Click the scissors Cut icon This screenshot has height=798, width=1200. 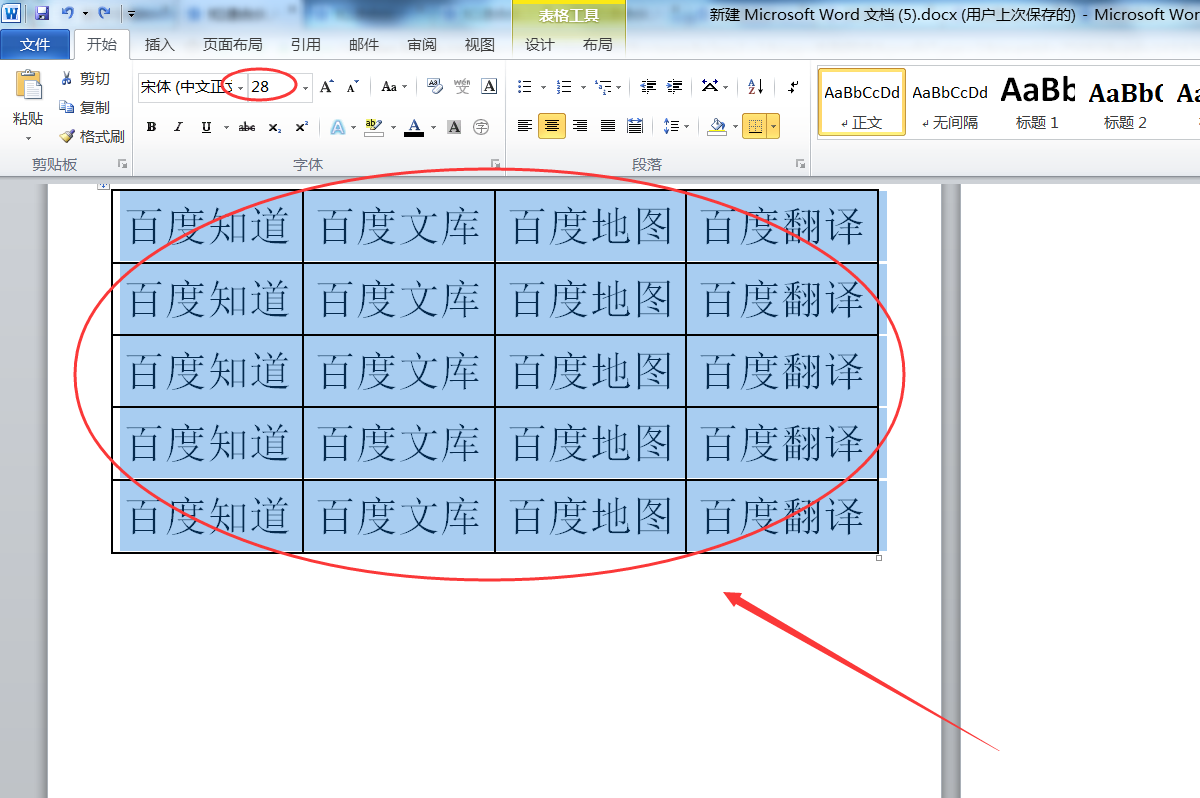[x=67, y=79]
